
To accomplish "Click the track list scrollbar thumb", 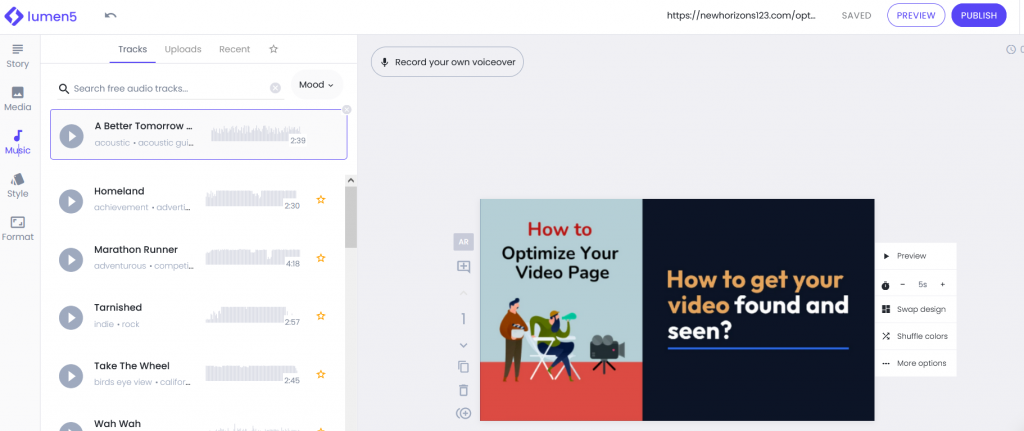I will click(x=351, y=217).
